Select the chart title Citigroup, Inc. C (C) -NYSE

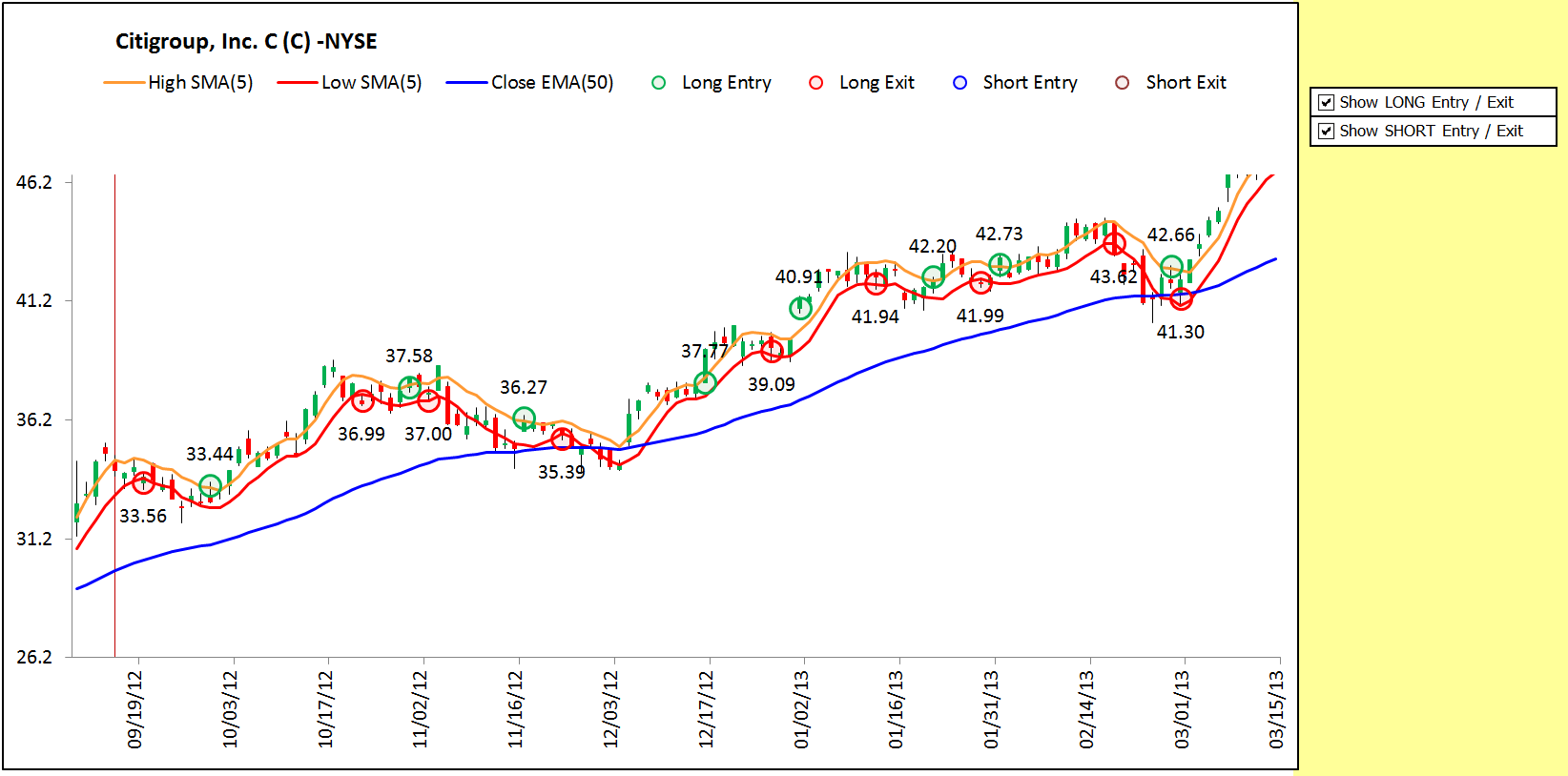click(246, 41)
